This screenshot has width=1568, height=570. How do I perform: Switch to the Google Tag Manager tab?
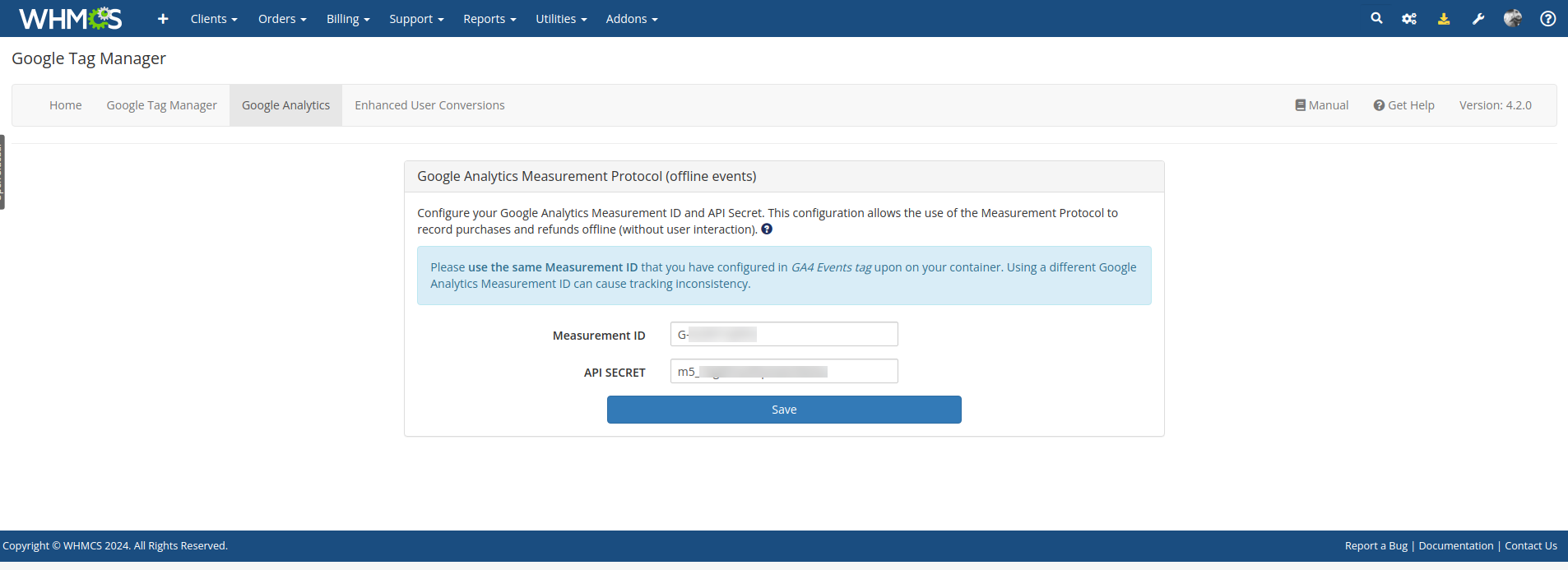click(162, 105)
